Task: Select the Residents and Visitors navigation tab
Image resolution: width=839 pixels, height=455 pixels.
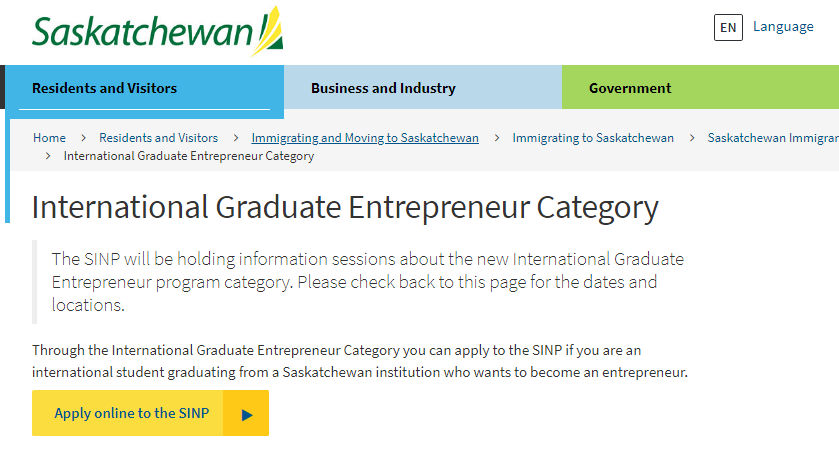Action: pyautogui.click(x=104, y=88)
